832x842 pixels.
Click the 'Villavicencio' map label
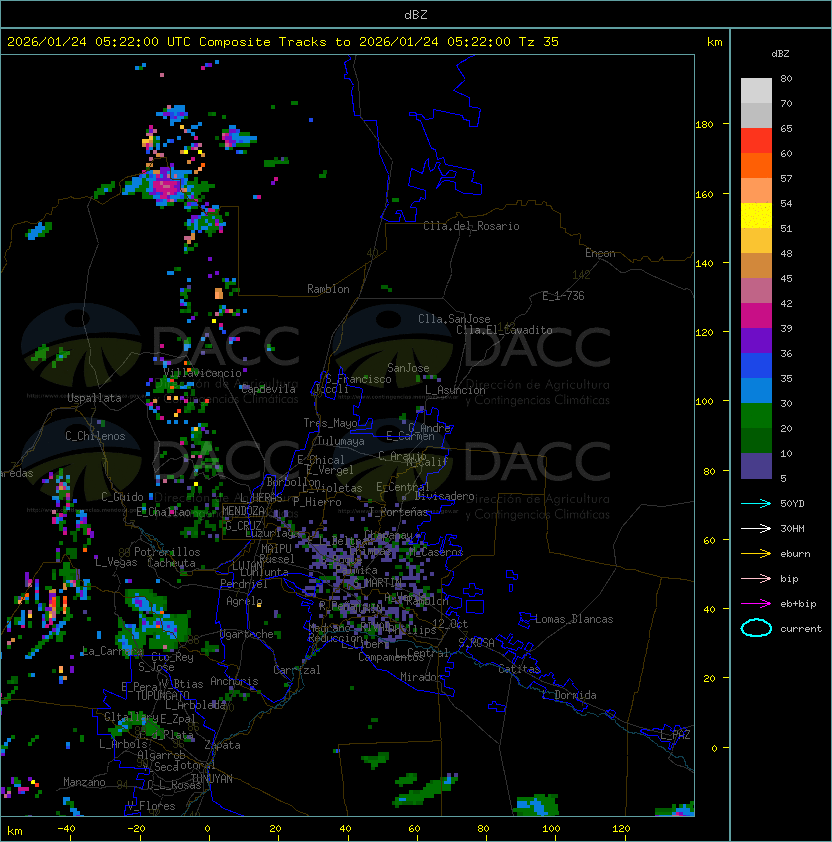click(x=202, y=373)
